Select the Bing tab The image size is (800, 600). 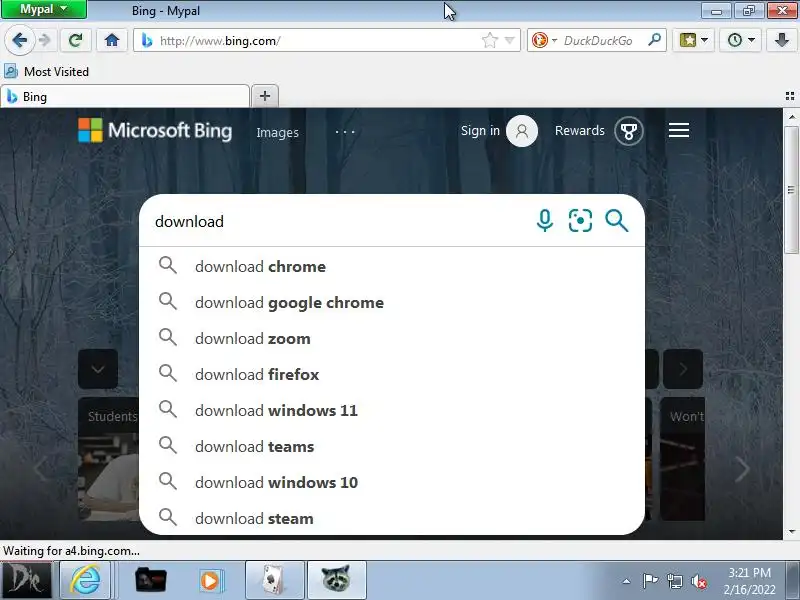tap(125, 96)
